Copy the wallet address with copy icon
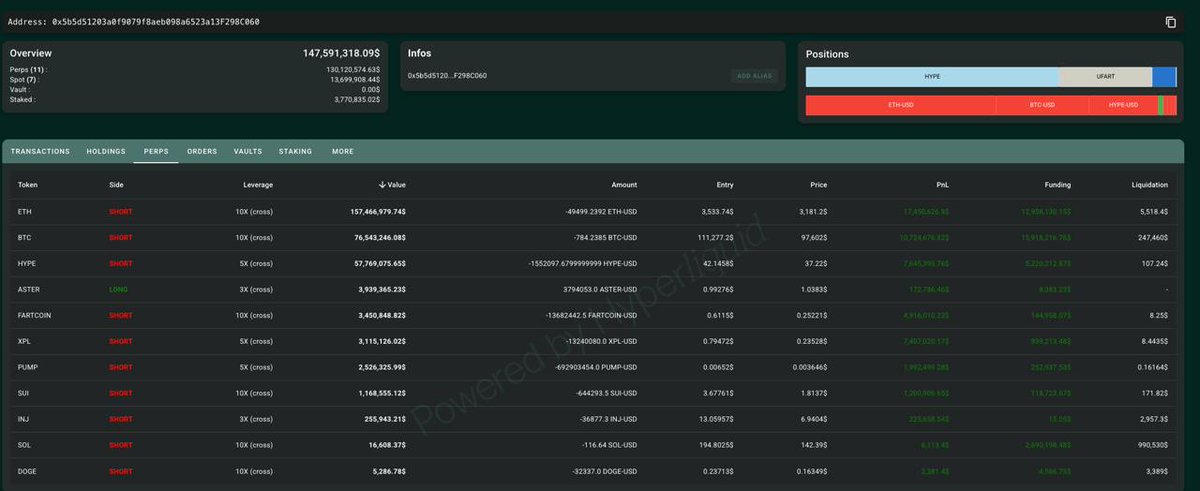Viewport: 1200px width, 491px height. 1171,22
